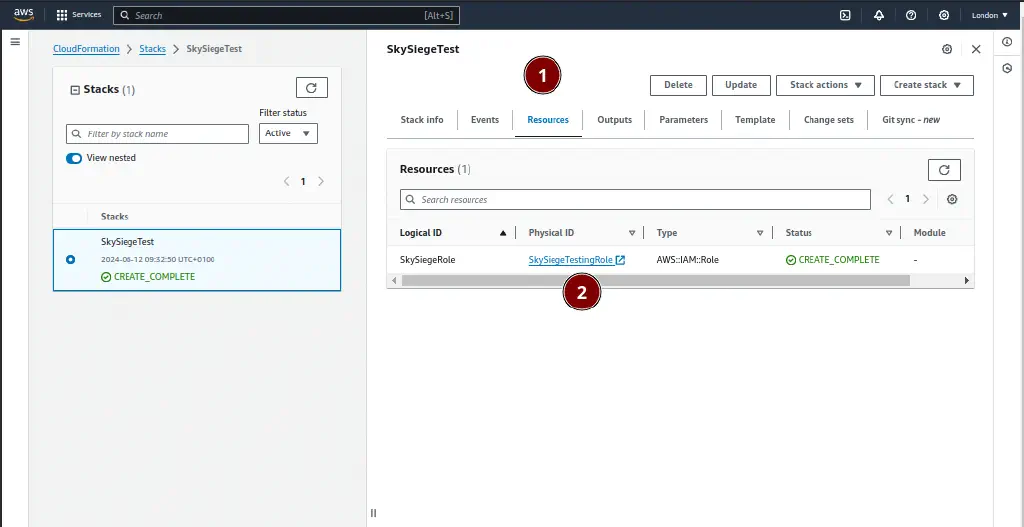Click the split panel resize handle

coord(373,513)
